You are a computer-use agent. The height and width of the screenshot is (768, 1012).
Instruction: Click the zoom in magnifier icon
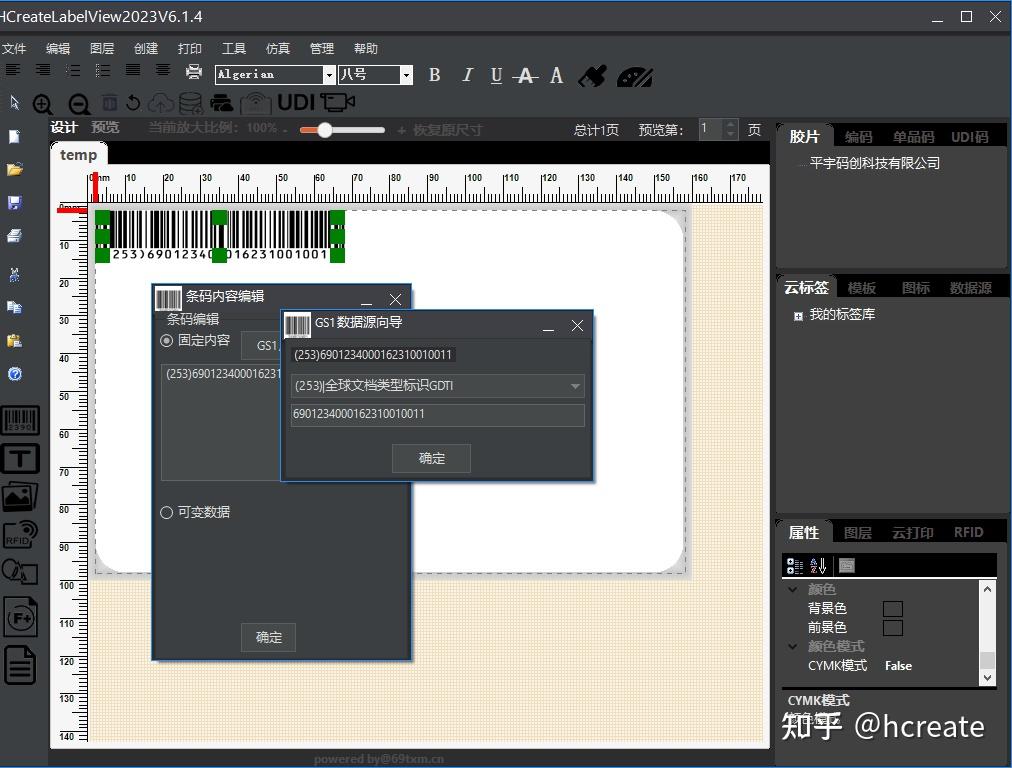point(43,103)
